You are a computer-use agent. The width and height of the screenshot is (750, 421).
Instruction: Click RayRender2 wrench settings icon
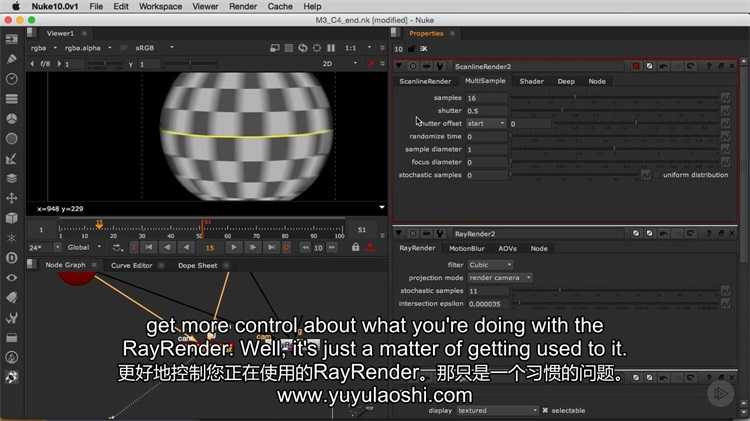440,233
